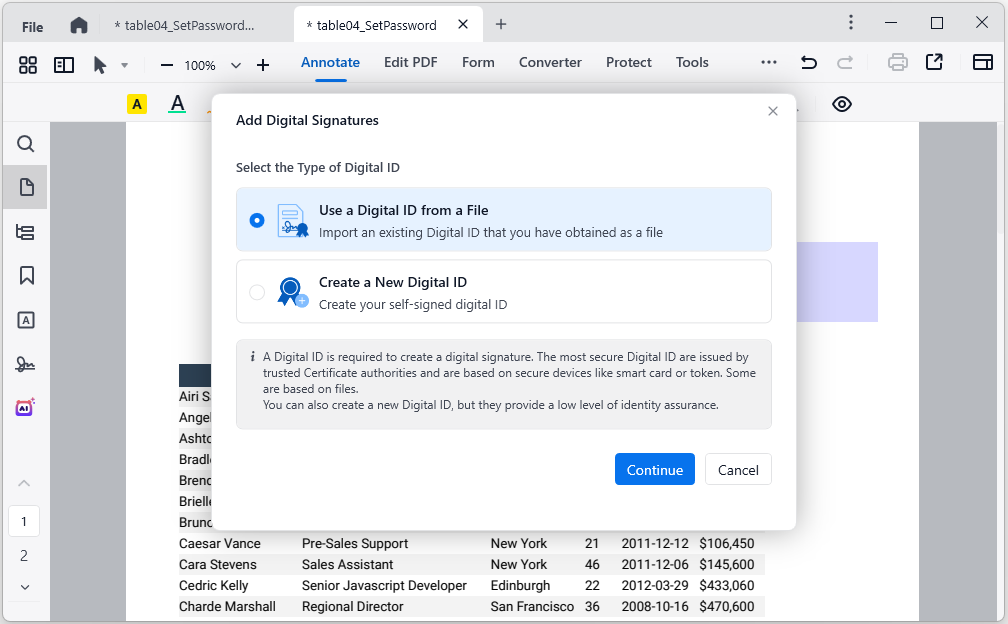The height and width of the screenshot is (624, 1008).
Task: Click the zoom out minus icon
Action: click(167, 65)
